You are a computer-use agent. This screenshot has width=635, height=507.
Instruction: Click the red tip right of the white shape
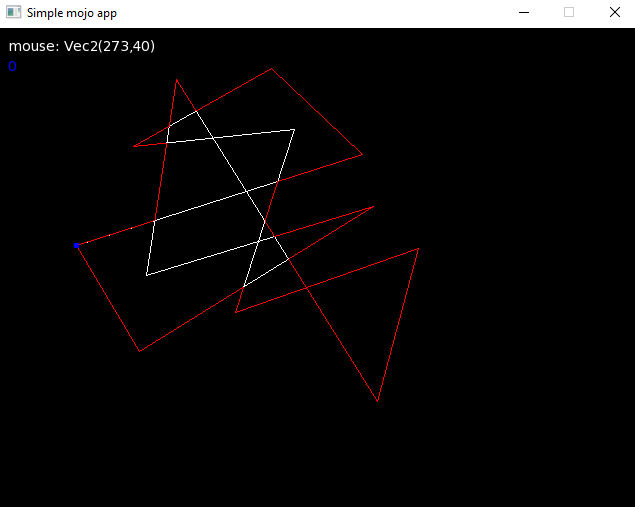[x=374, y=207]
